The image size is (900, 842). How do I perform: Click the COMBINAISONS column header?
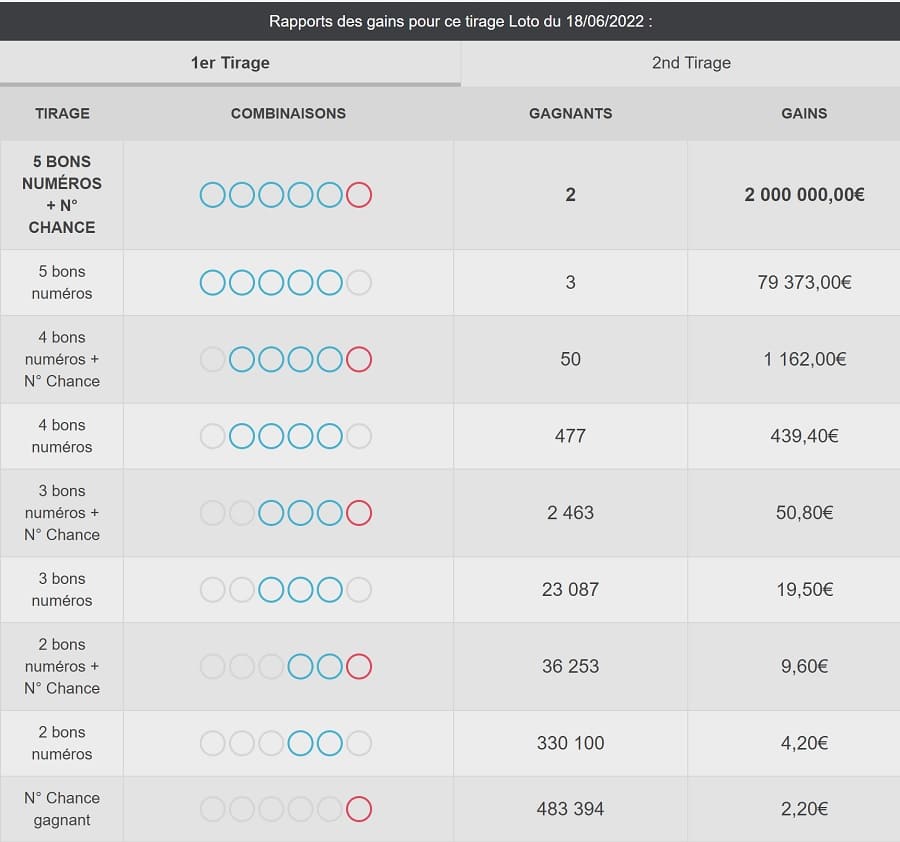coord(288,114)
